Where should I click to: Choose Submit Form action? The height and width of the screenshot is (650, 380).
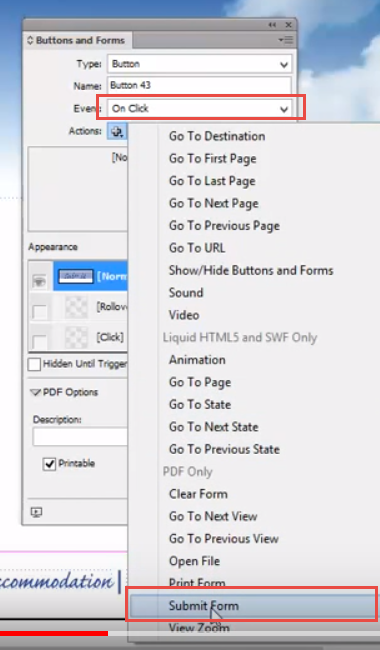[254, 606]
